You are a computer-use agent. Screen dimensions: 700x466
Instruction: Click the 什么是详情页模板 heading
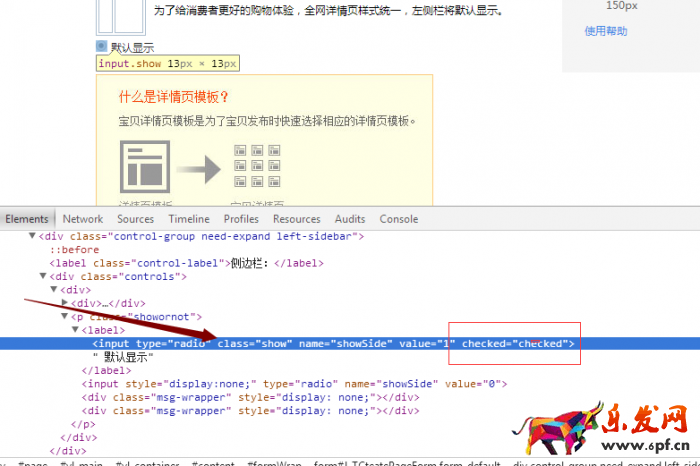(x=173, y=97)
